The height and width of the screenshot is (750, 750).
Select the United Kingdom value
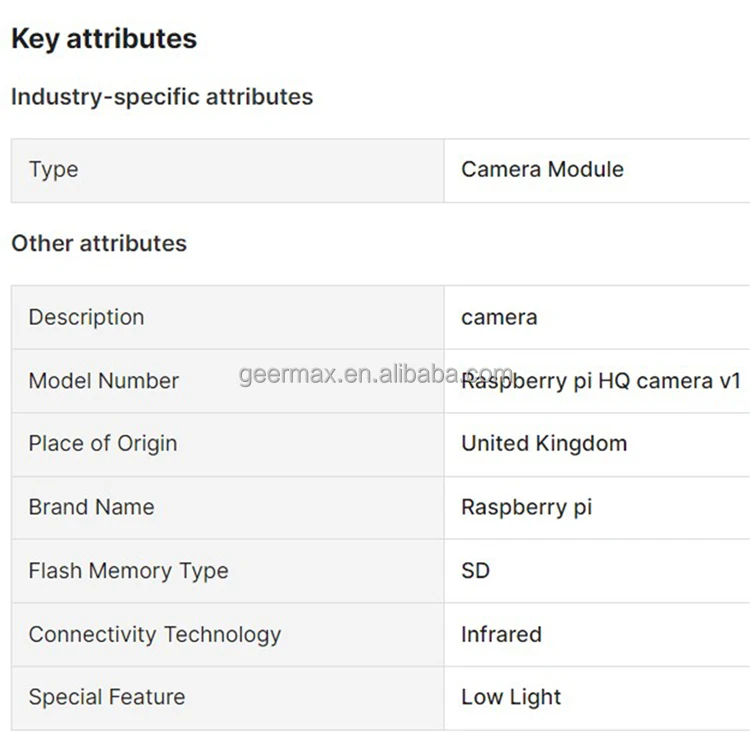pyautogui.click(x=544, y=444)
